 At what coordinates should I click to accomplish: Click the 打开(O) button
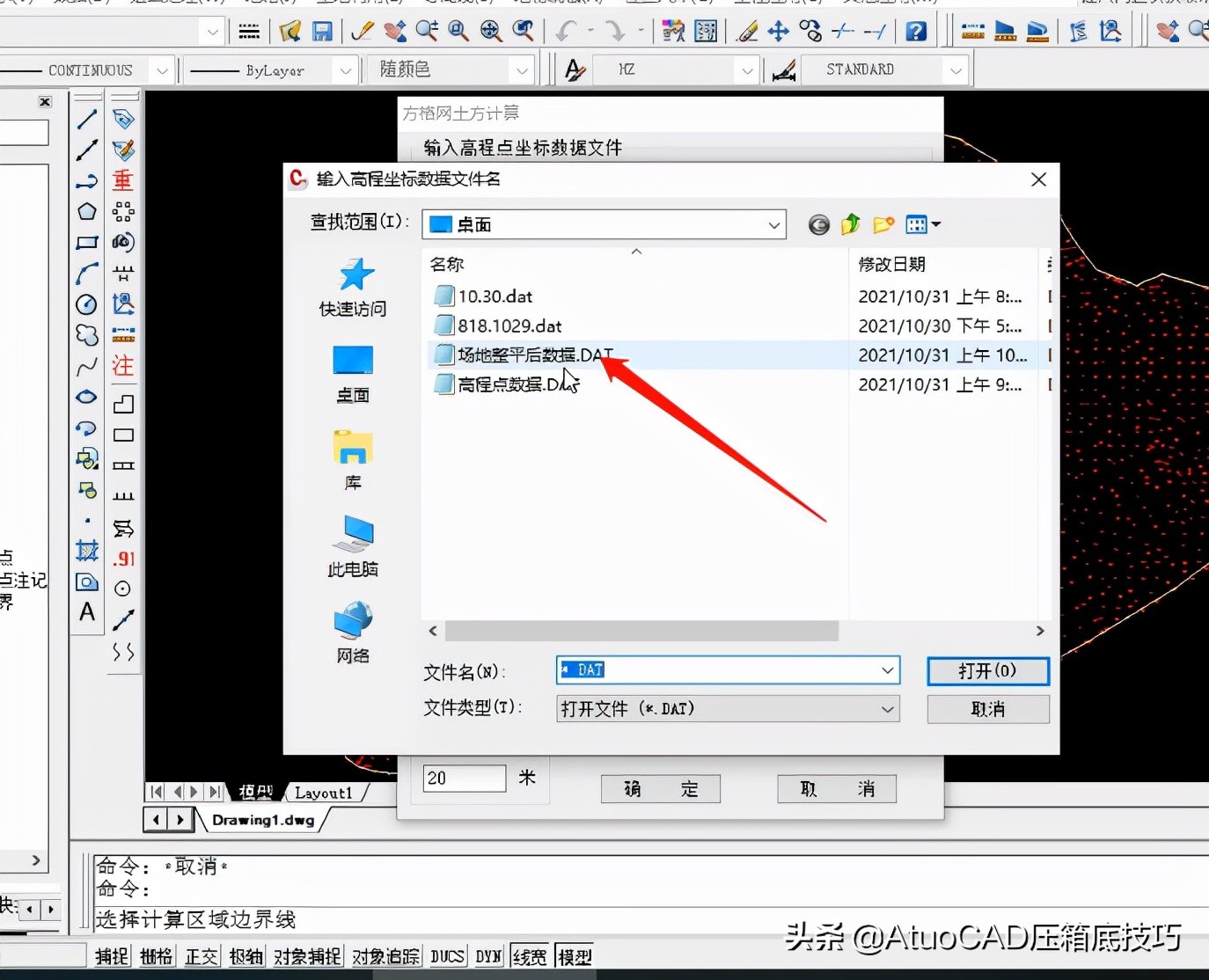click(x=987, y=671)
